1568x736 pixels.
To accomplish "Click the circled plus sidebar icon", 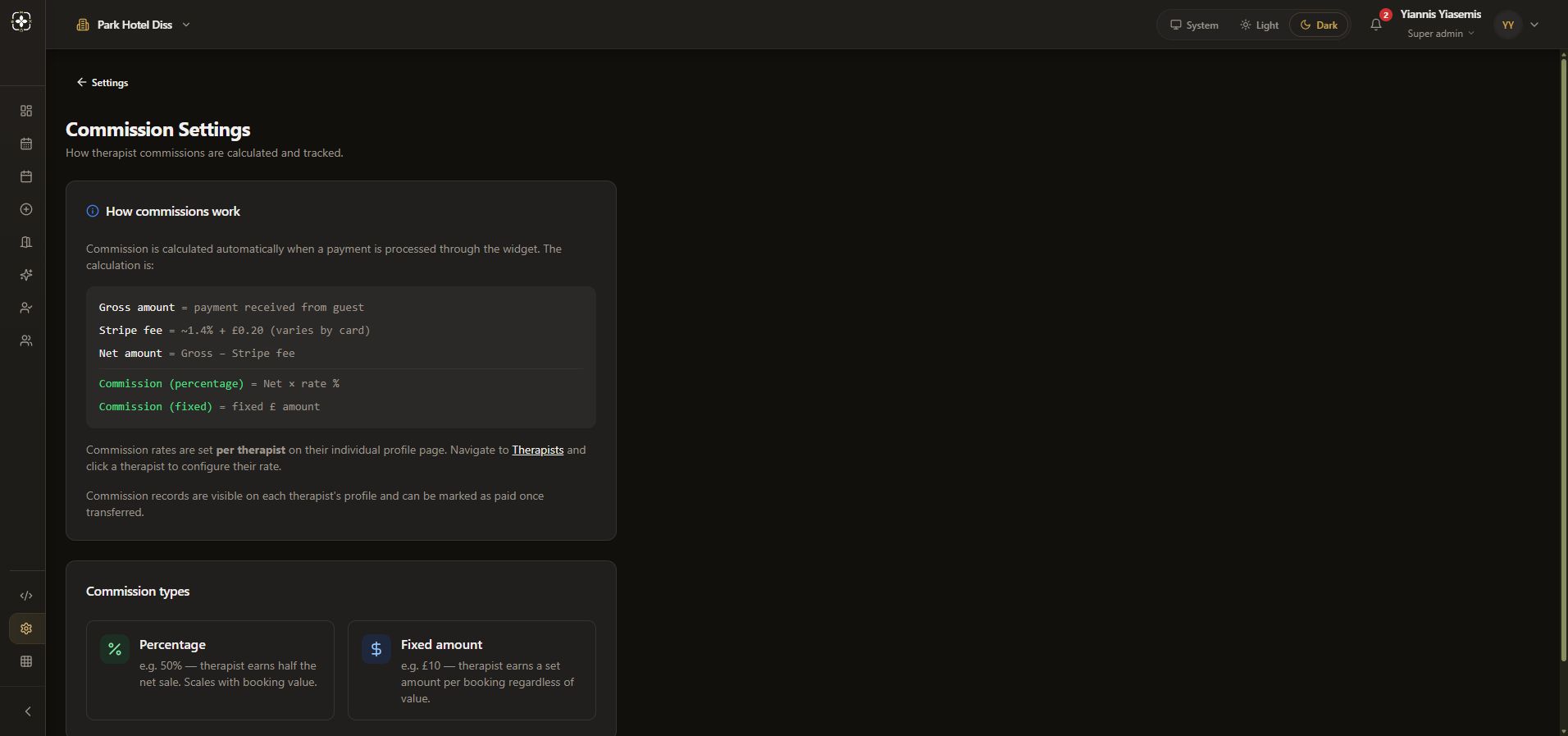I will point(26,209).
